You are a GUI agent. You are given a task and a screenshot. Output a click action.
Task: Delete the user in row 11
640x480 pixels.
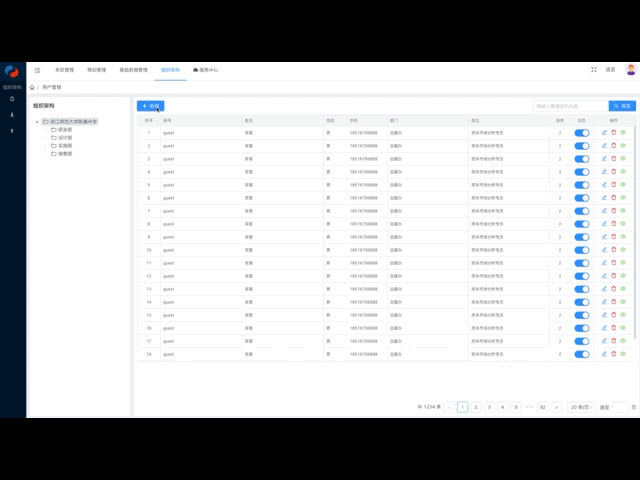[x=613, y=263]
